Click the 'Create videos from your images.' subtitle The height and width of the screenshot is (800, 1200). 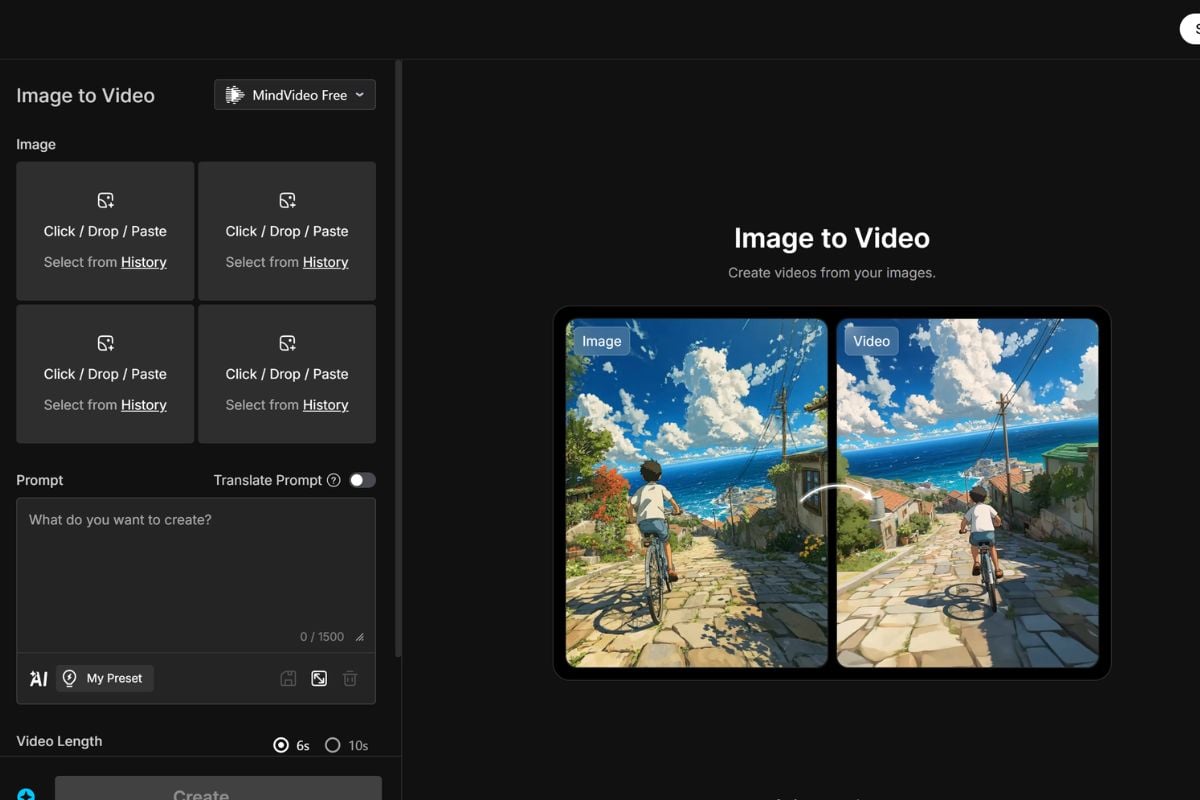[x=832, y=272]
